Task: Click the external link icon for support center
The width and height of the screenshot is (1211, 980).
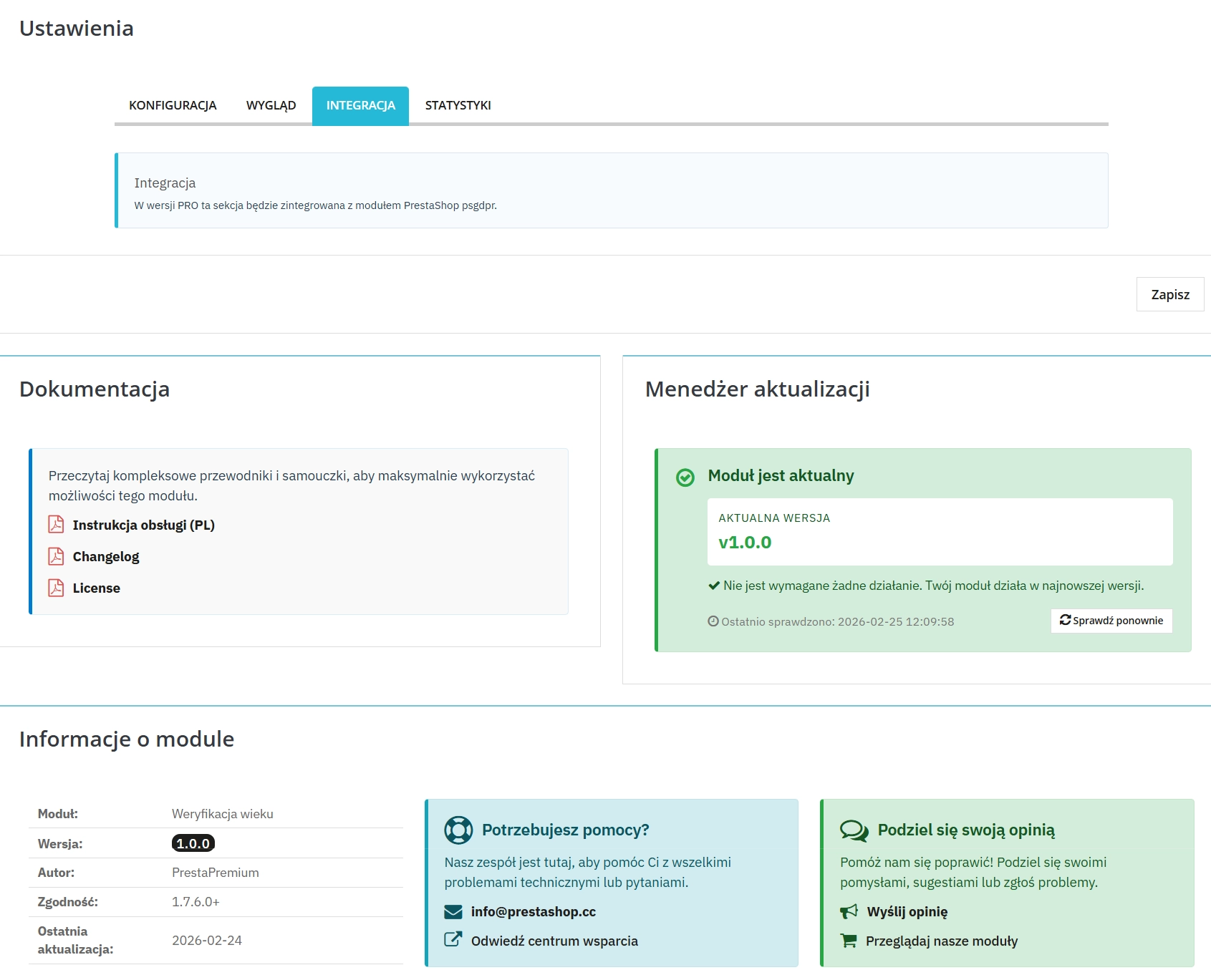Action: click(x=453, y=940)
